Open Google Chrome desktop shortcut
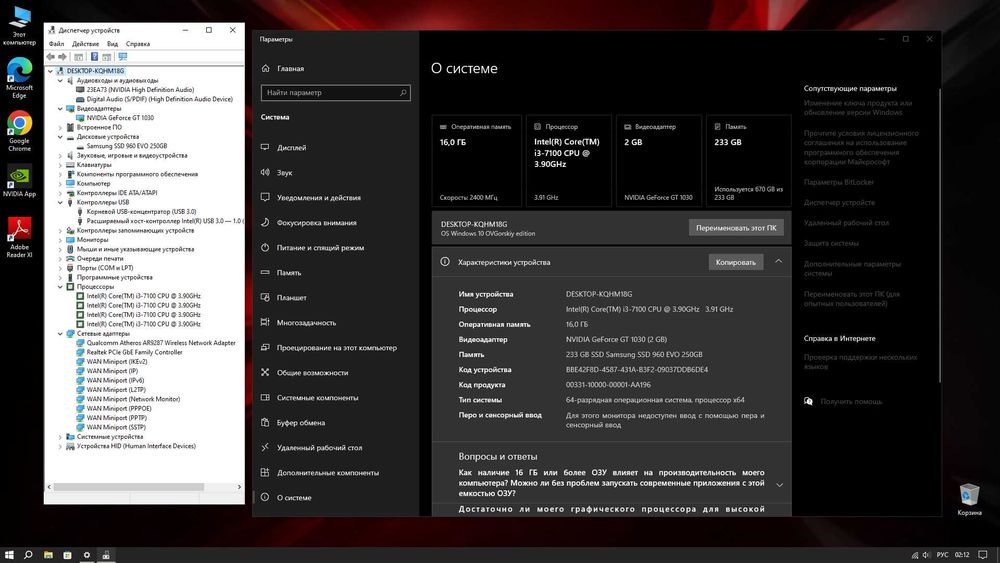The image size is (1000, 563). [19, 131]
